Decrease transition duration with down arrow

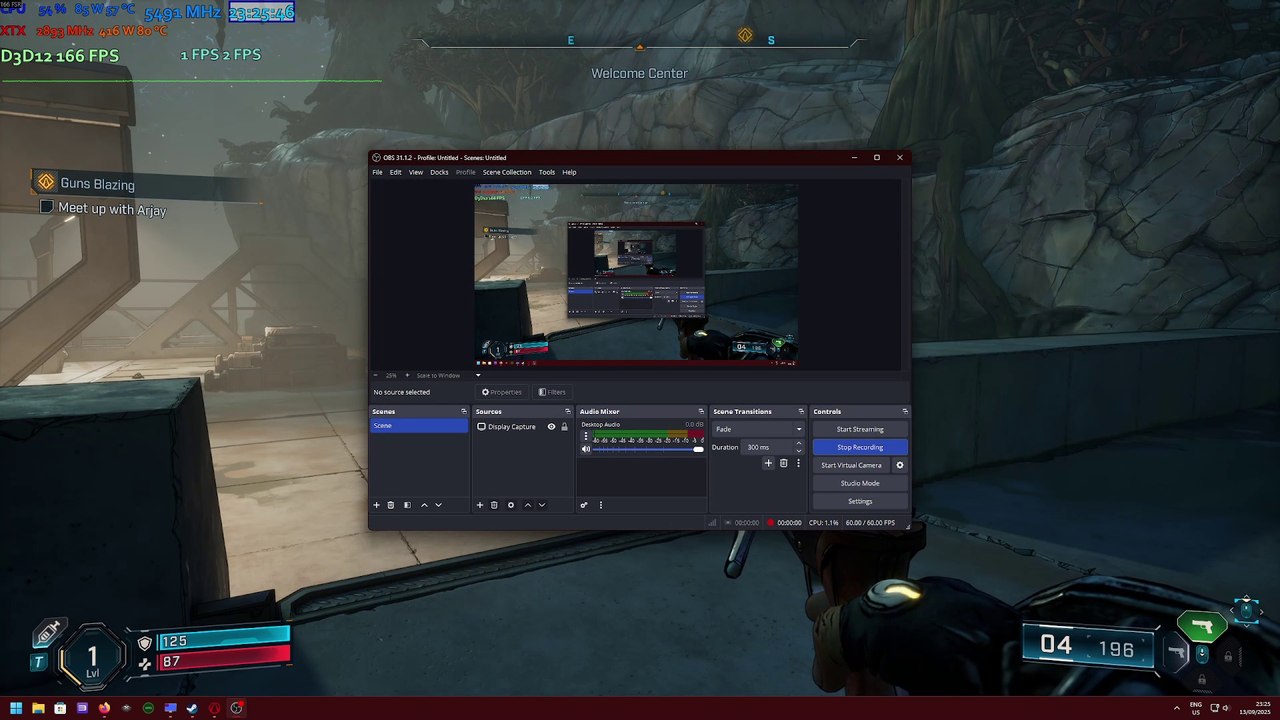(x=798, y=451)
